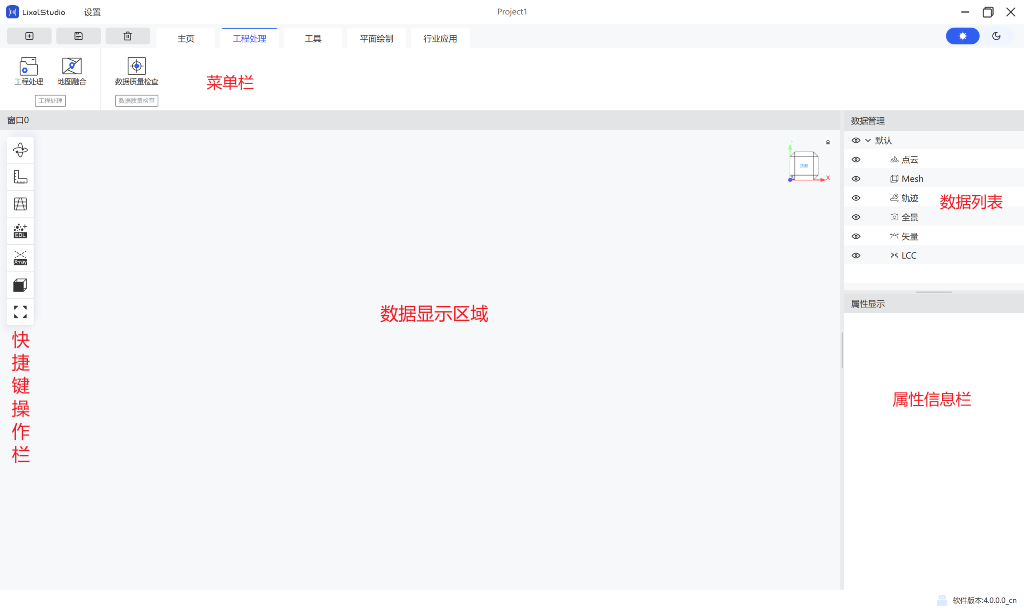Image resolution: width=1024 pixels, height=611 pixels.
Task: Click the X-ray display icon
Action: [x=20, y=258]
